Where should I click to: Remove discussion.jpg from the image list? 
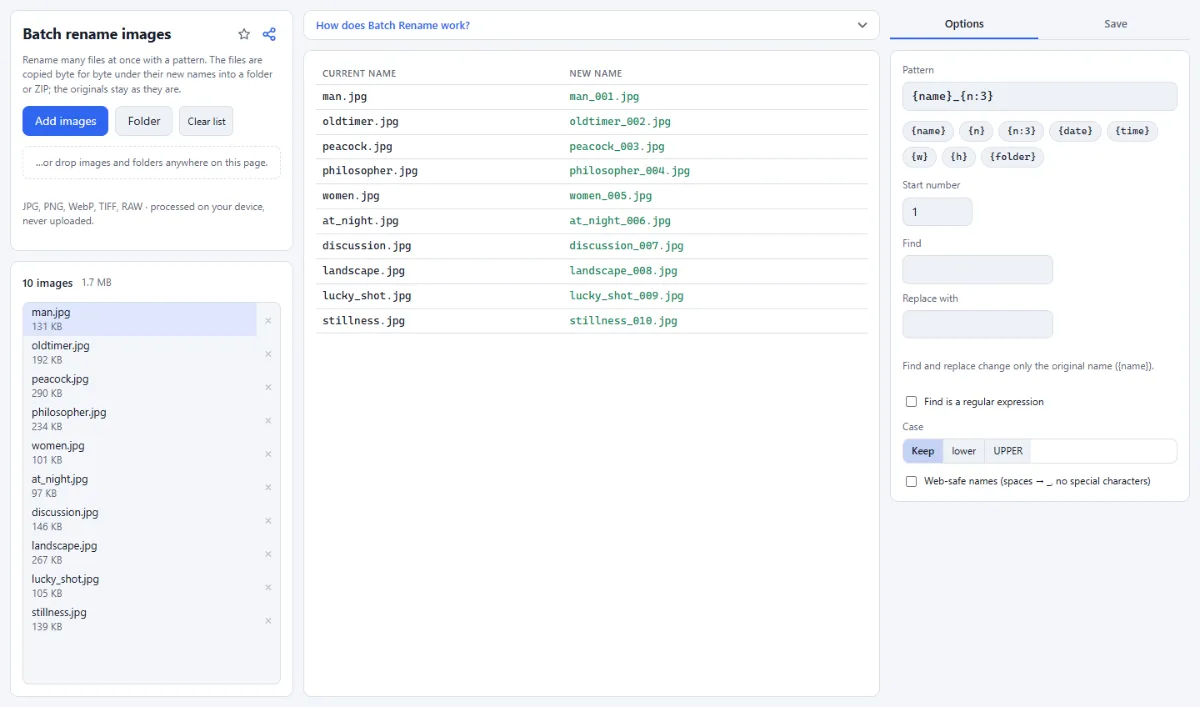tap(268, 521)
